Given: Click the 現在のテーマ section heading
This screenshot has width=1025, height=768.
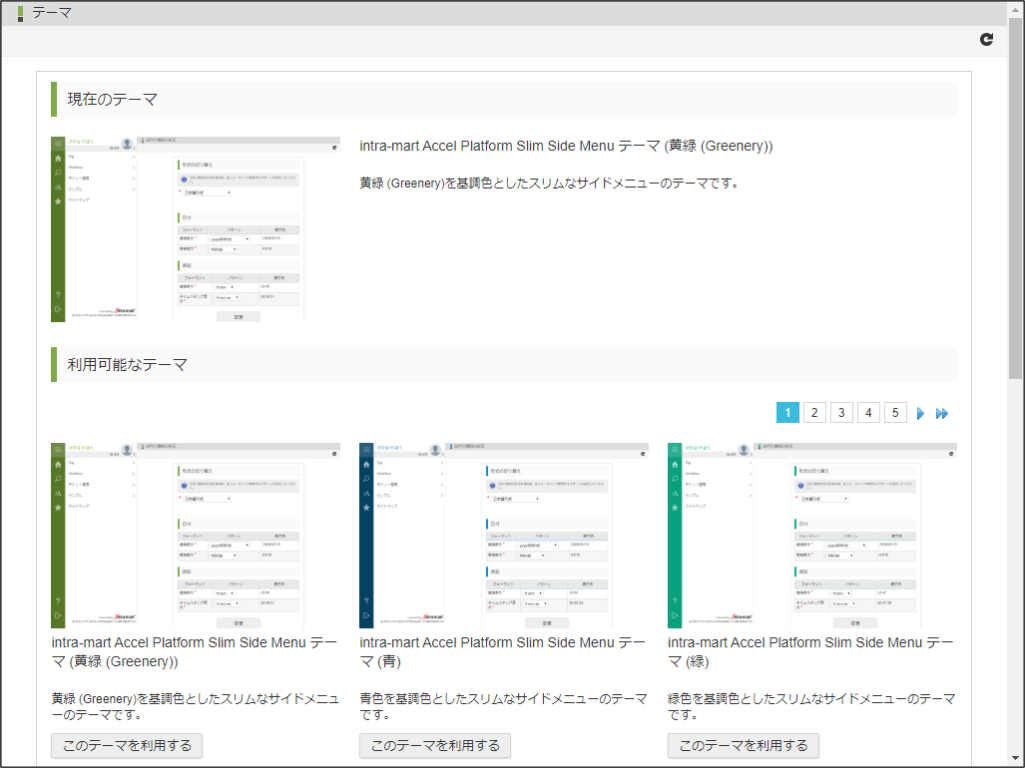Looking at the screenshot, I should [x=112, y=99].
